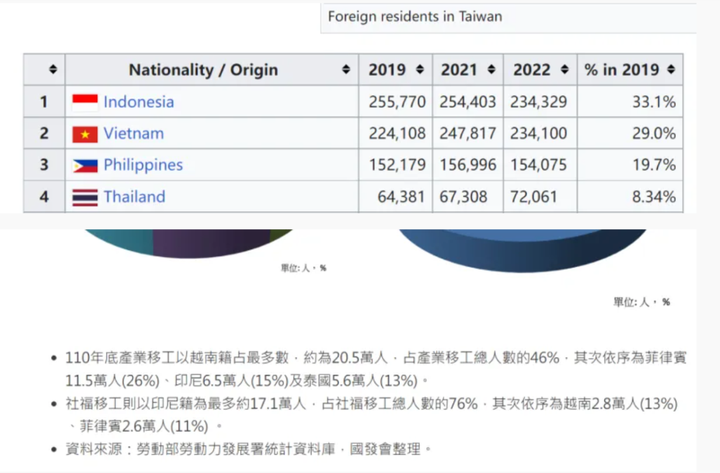Sort table by the 2019 column
Image resolution: width=720 pixels, height=473 pixels.
[420, 69]
